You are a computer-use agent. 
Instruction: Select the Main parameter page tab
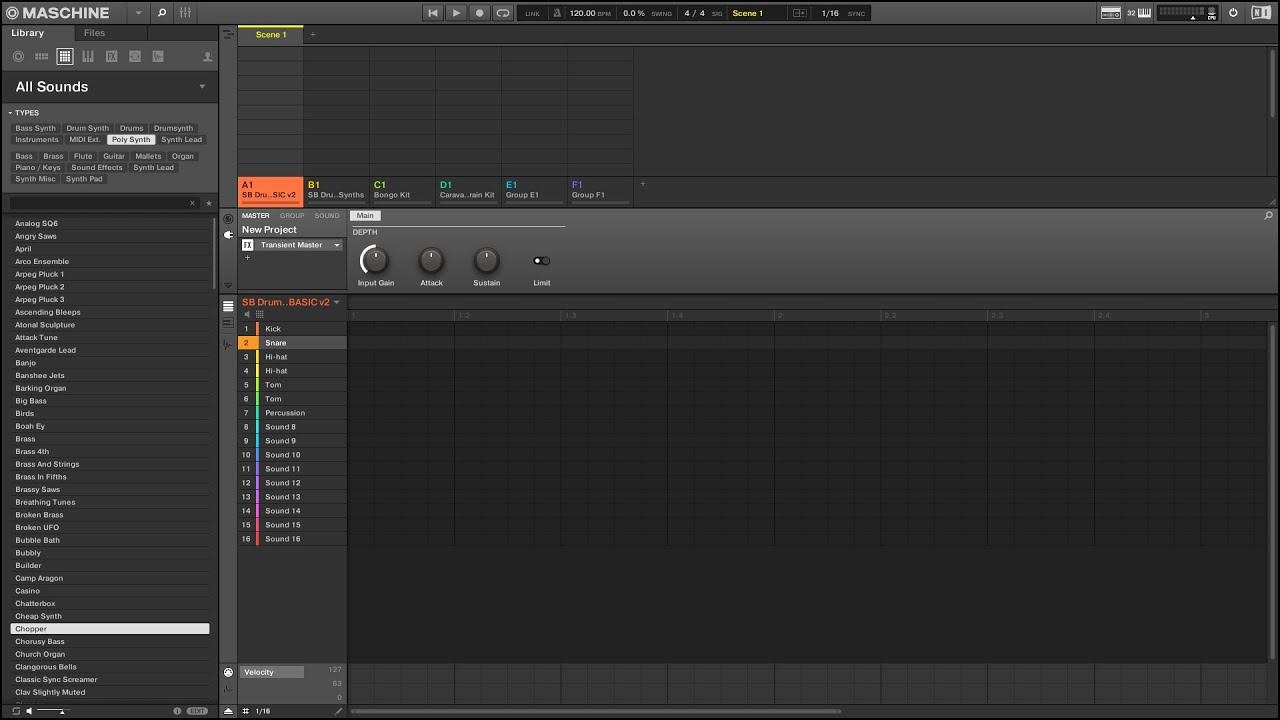(x=365, y=216)
